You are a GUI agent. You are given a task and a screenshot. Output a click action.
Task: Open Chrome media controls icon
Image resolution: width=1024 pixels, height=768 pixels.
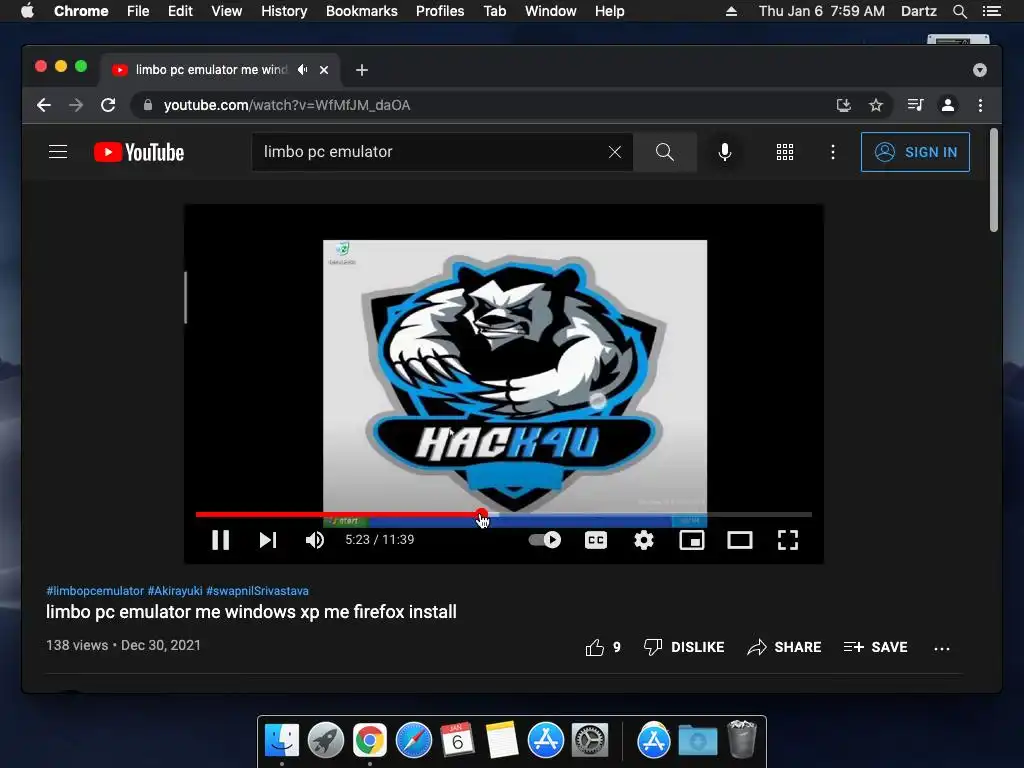point(915,105)
